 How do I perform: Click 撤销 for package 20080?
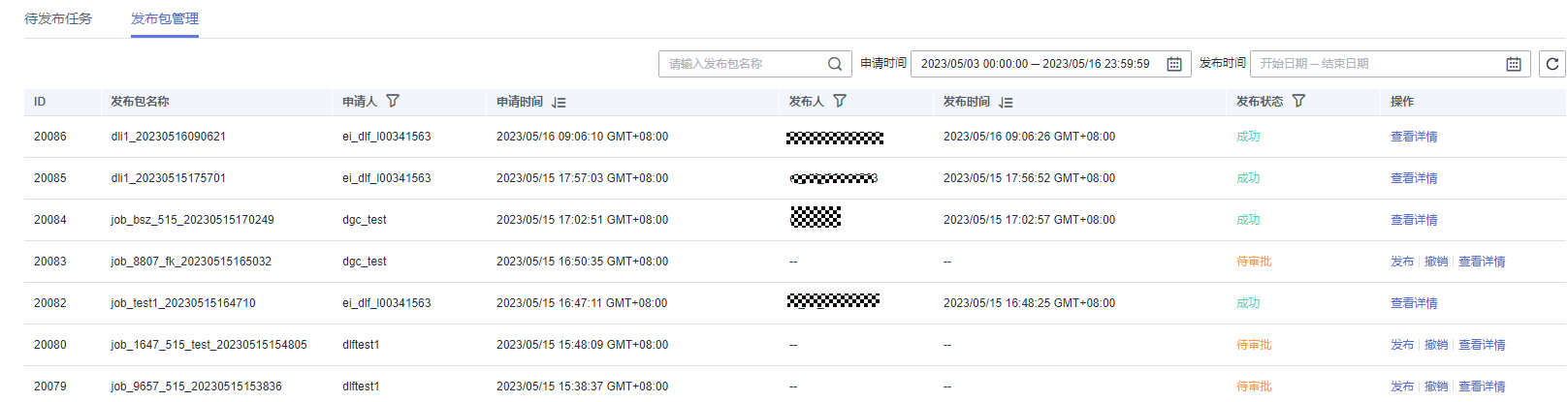1435,345
